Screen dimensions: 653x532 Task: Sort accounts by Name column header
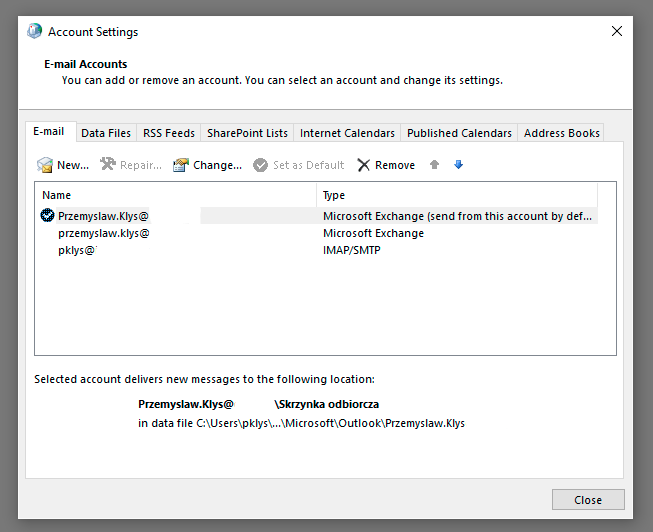click(175, 195)
